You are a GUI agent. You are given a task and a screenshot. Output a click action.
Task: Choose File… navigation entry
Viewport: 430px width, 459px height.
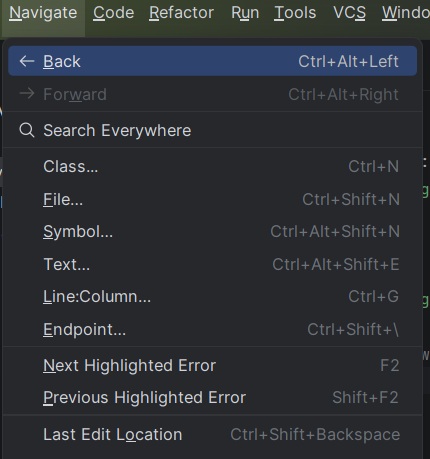click(x=213, y=199)
